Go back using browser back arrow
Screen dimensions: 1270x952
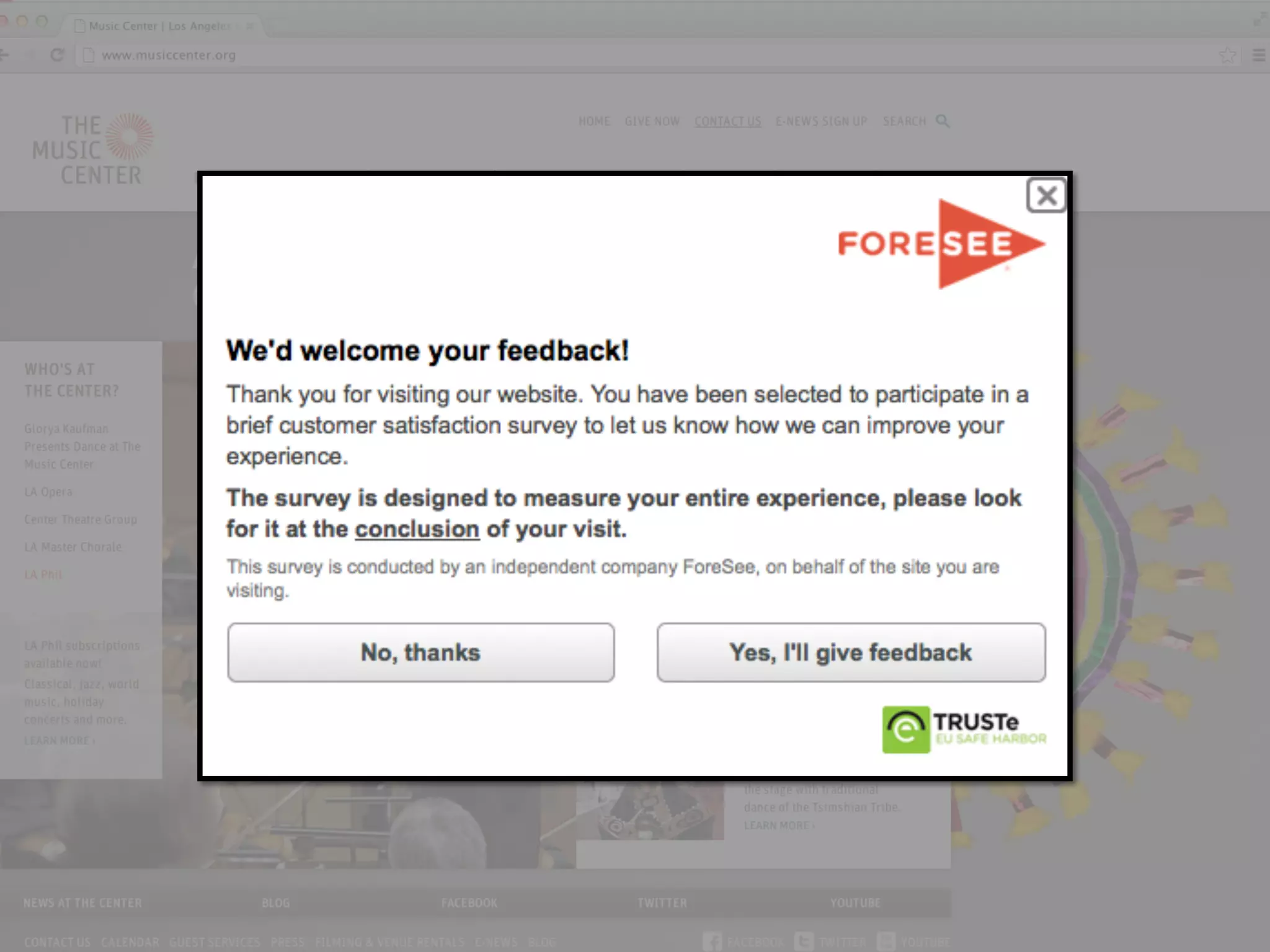(x=5, y=55)
